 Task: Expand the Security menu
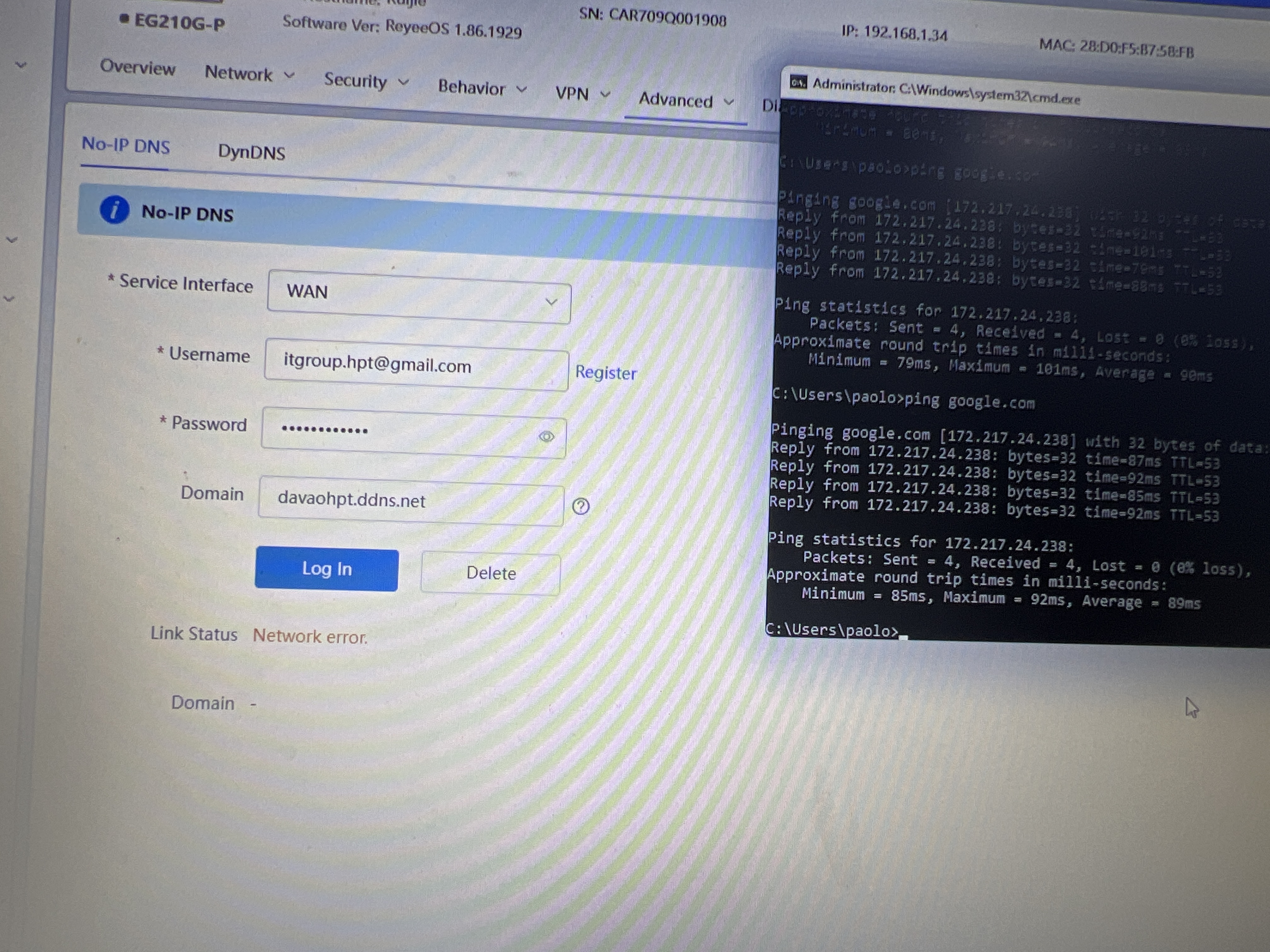pos(366,80)
